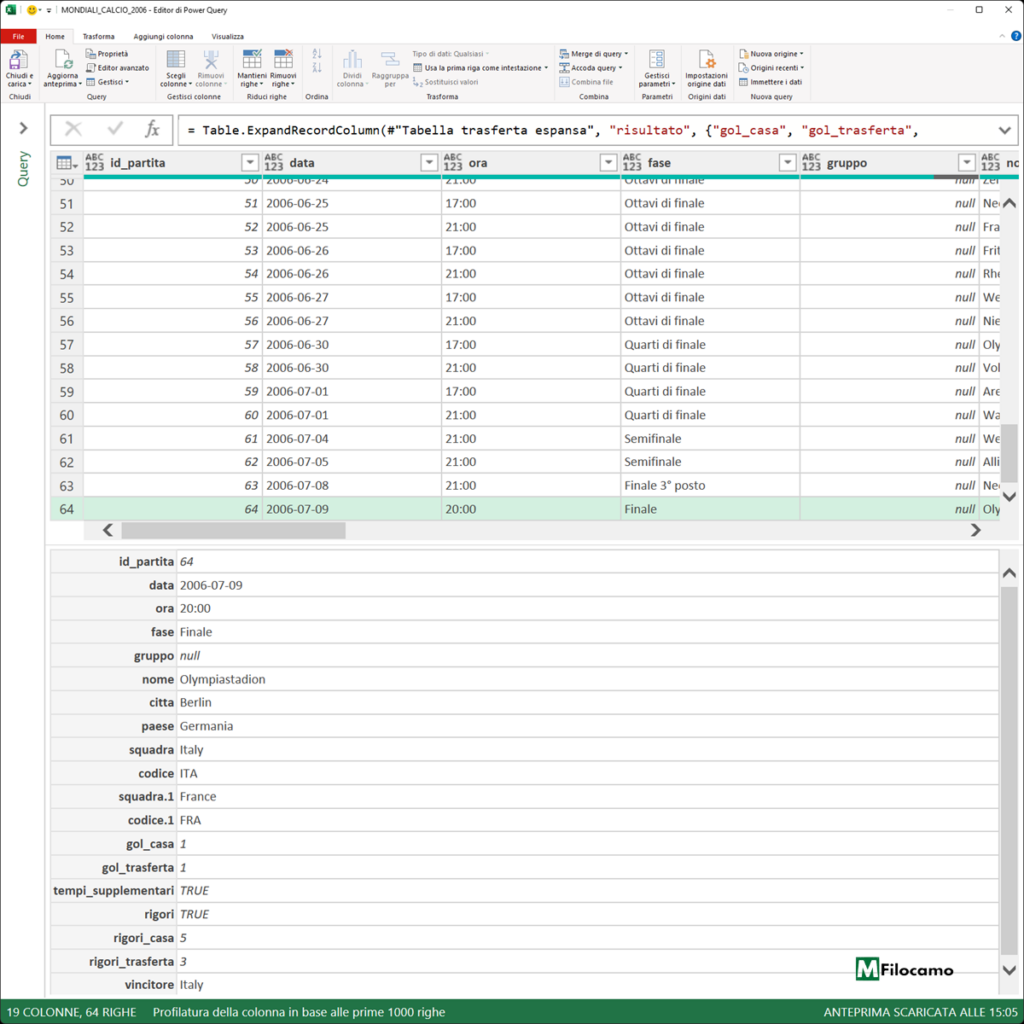Cancel formula edit with X icon
The image size is (1024, 1024).
pos(73,129)
